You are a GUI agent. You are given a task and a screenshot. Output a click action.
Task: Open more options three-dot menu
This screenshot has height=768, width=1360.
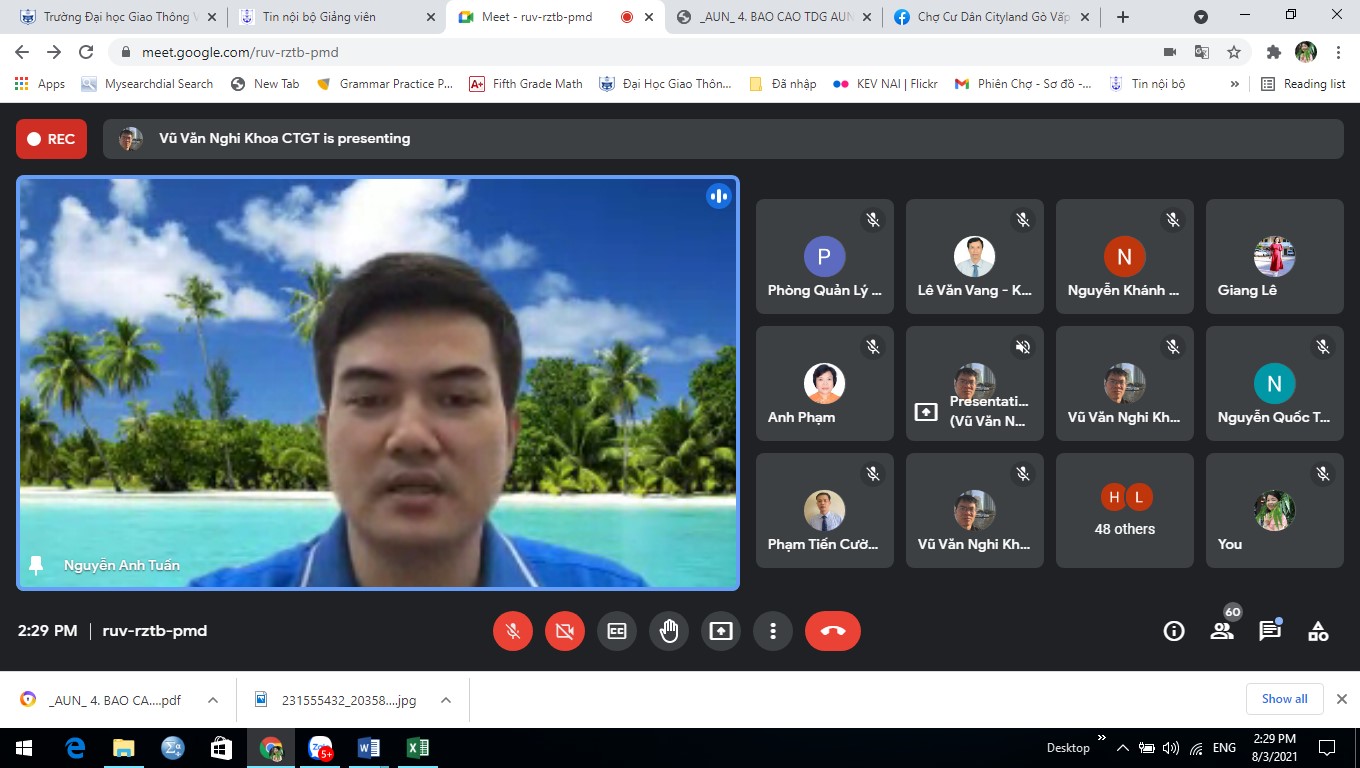[773, 631]
